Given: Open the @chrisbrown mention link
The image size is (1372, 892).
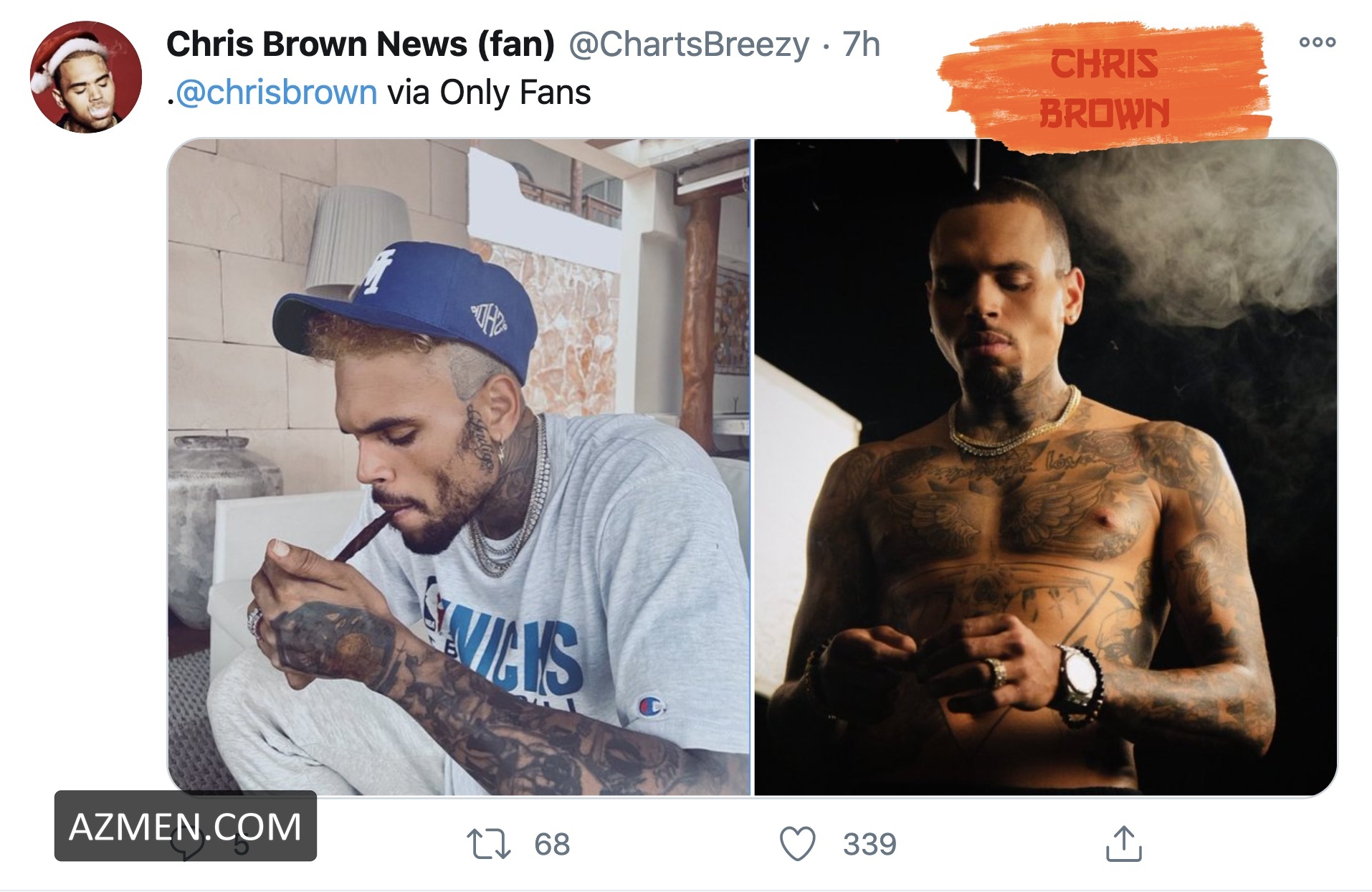Looking at the screenshot, I should [x=276, y=92].
